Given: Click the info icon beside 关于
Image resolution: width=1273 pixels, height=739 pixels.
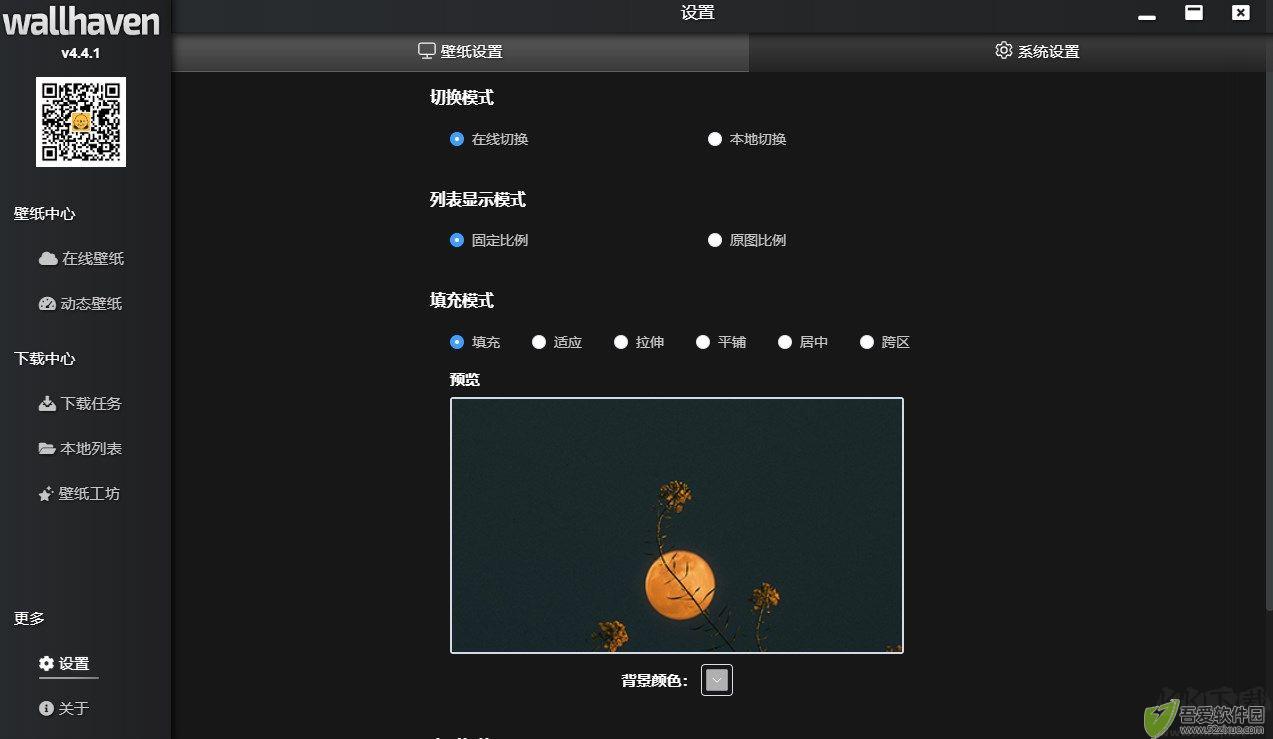Looking at the screenshot, I should (46, 709).
